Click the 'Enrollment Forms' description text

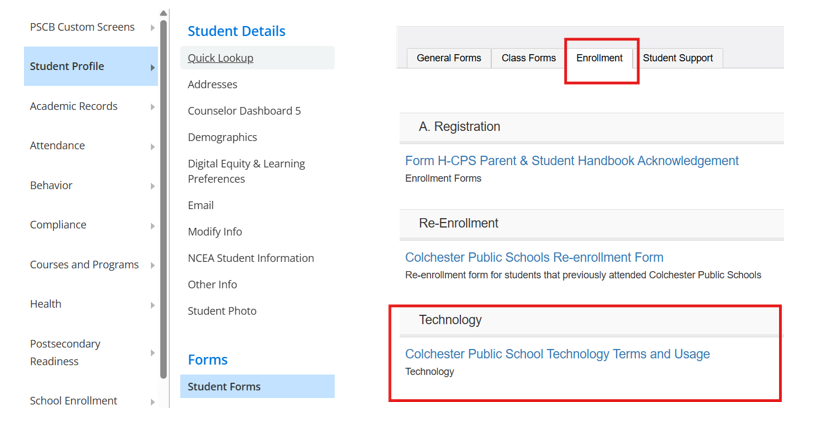[443, 178]
